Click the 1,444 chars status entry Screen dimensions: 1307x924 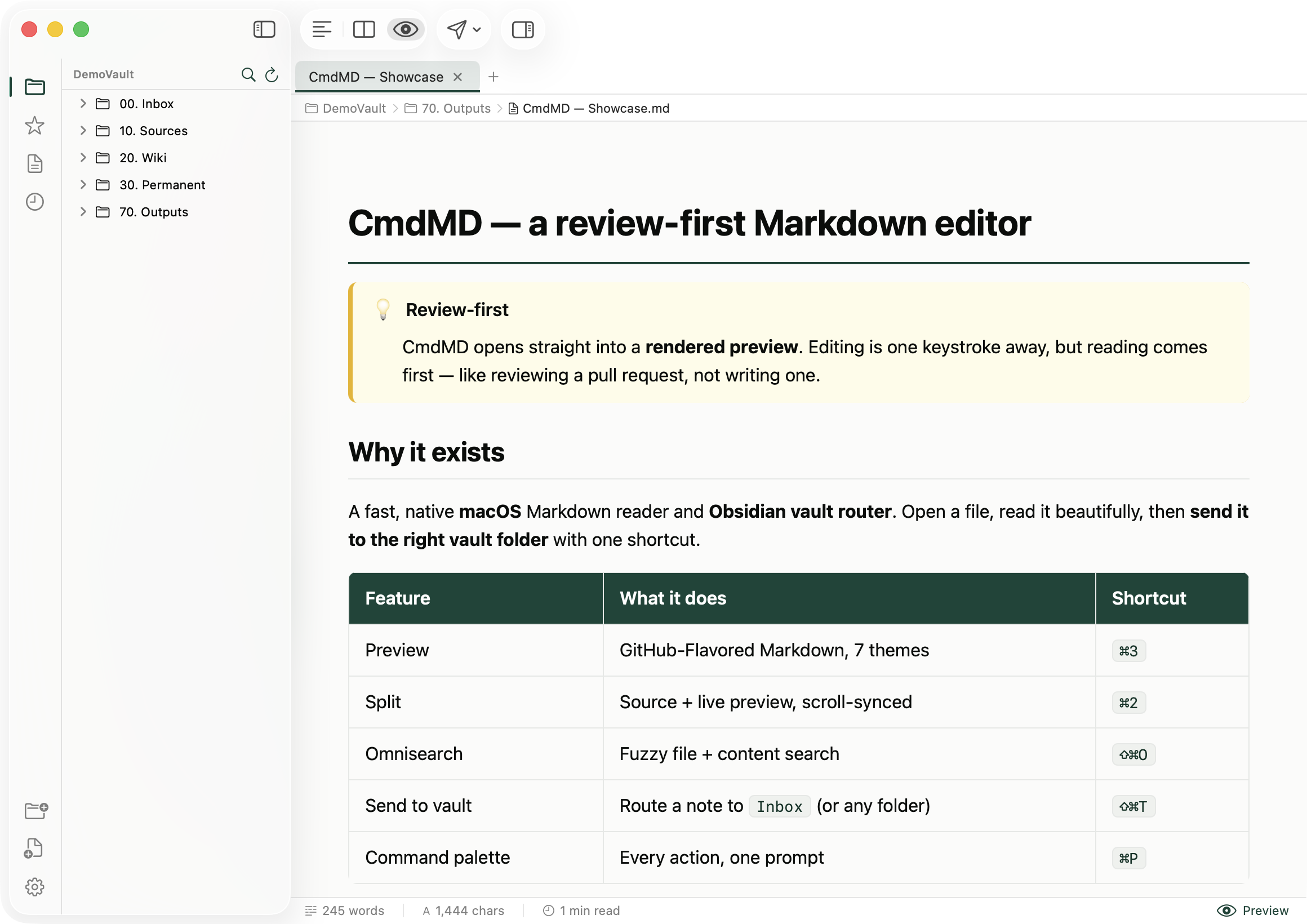point(464,910)
